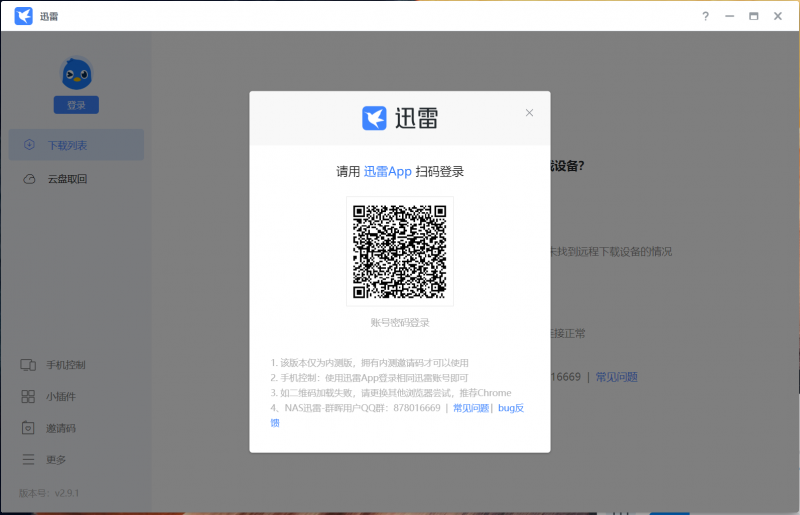The width and height of the screenshot is (800, 515).
Task: Open 常见问题 link inside the login dialog
Action: coord(470,408)
